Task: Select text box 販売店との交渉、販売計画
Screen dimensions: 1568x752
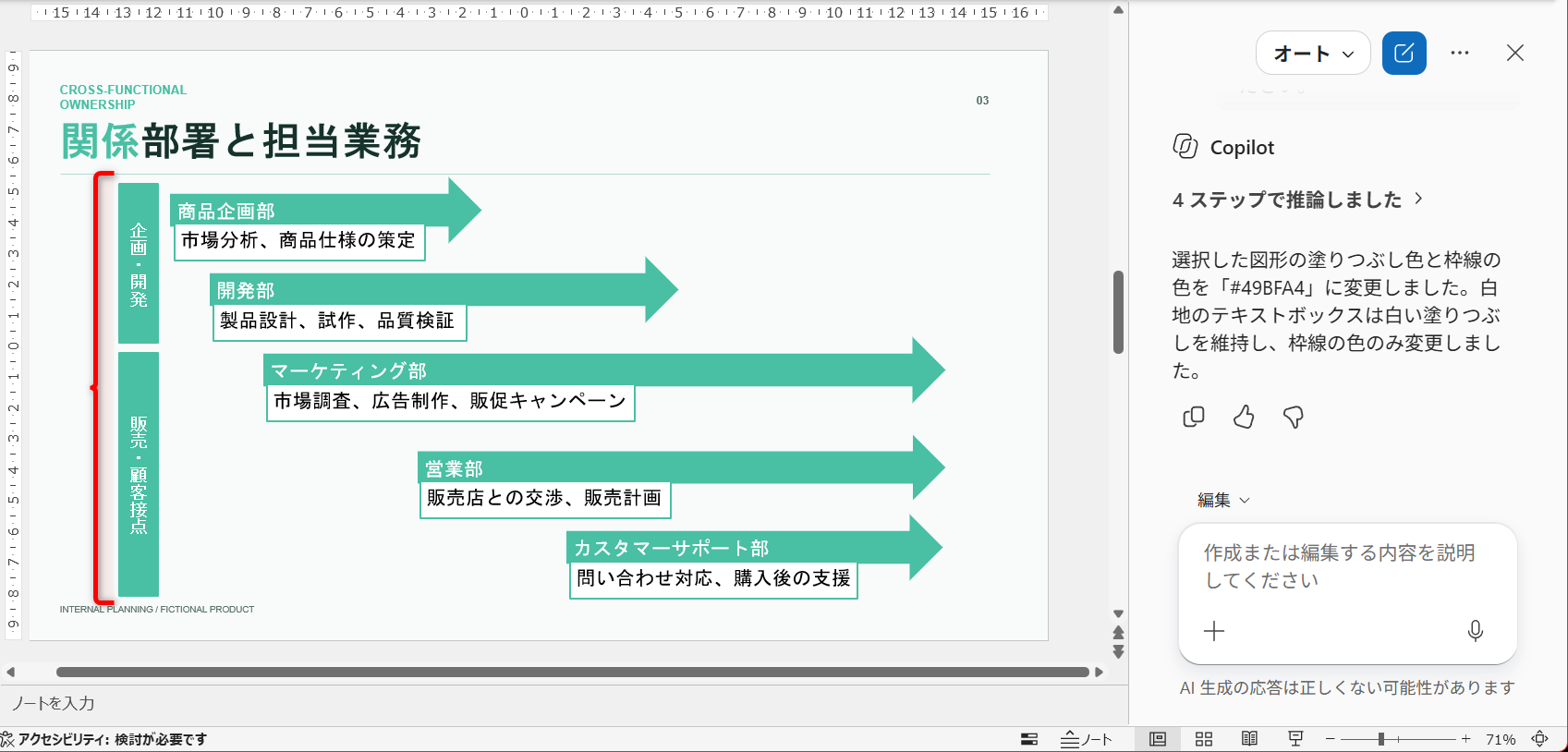Action: pos(544,499)
